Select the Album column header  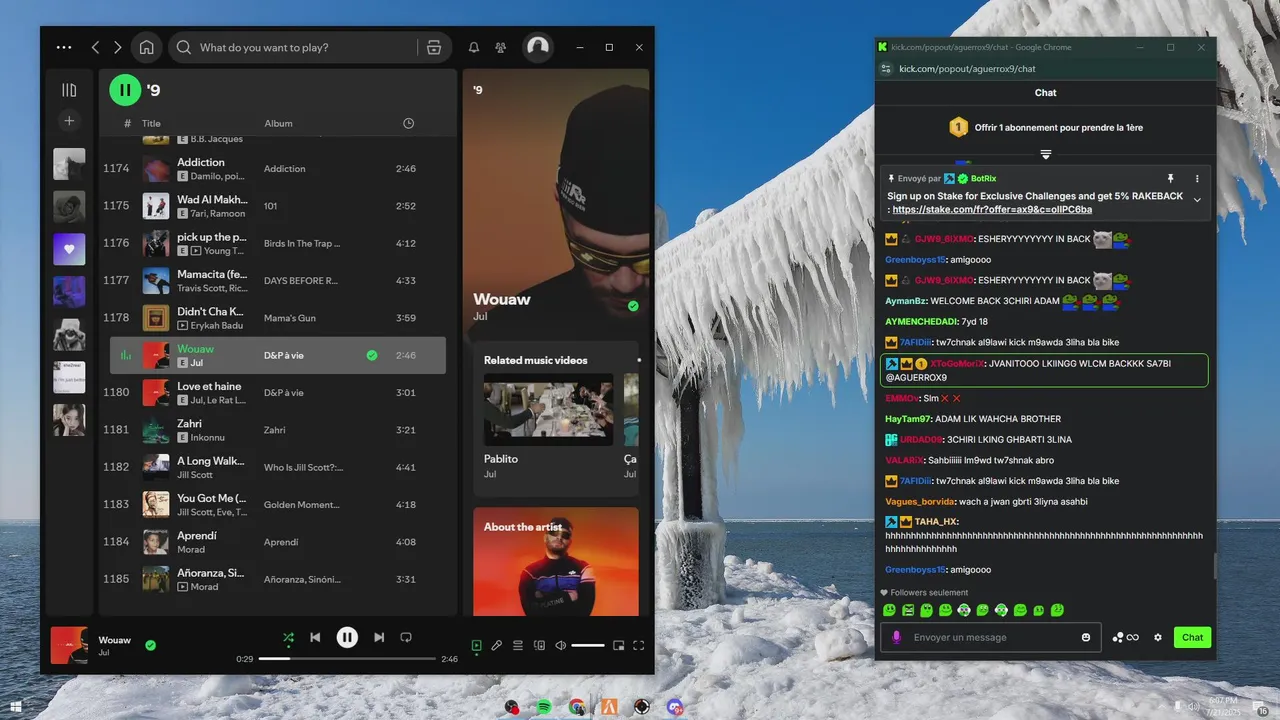pyautogui.click(x=278, y=124)
